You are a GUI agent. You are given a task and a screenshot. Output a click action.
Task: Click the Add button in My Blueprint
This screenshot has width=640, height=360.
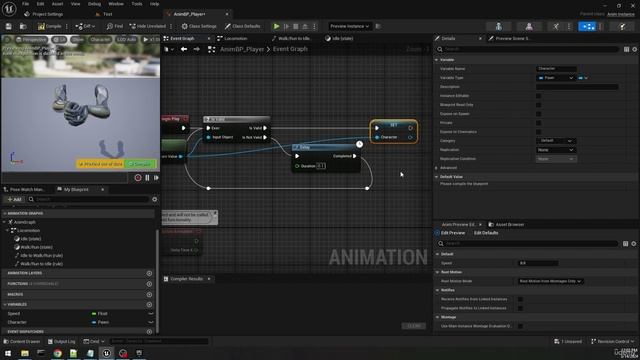pyautogui.click(x=14, y=199)
